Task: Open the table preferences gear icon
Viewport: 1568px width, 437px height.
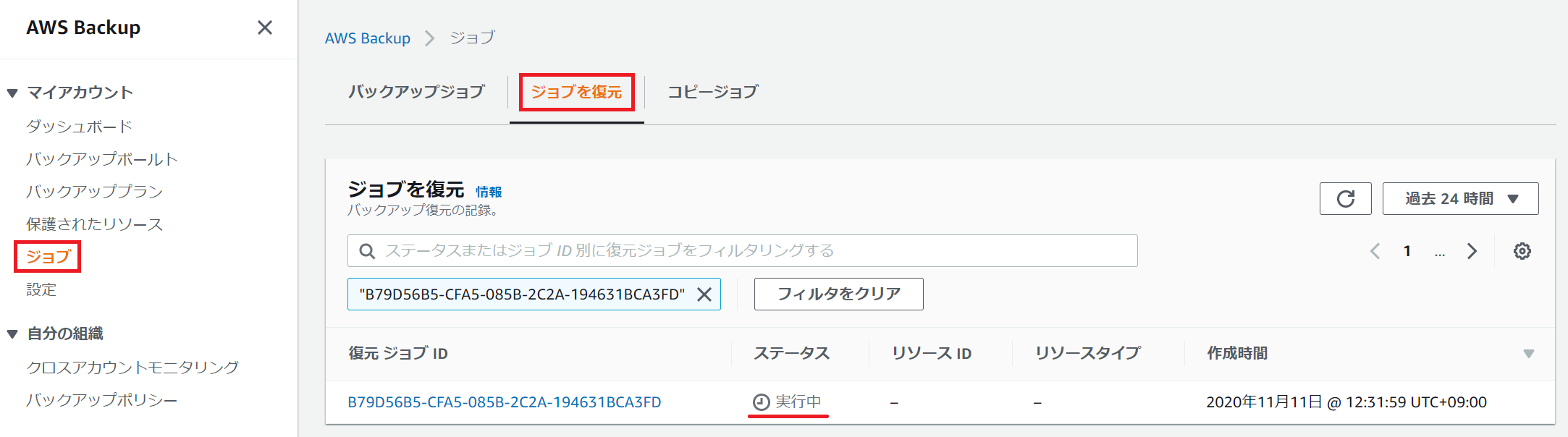Action: click(1522, 251)
